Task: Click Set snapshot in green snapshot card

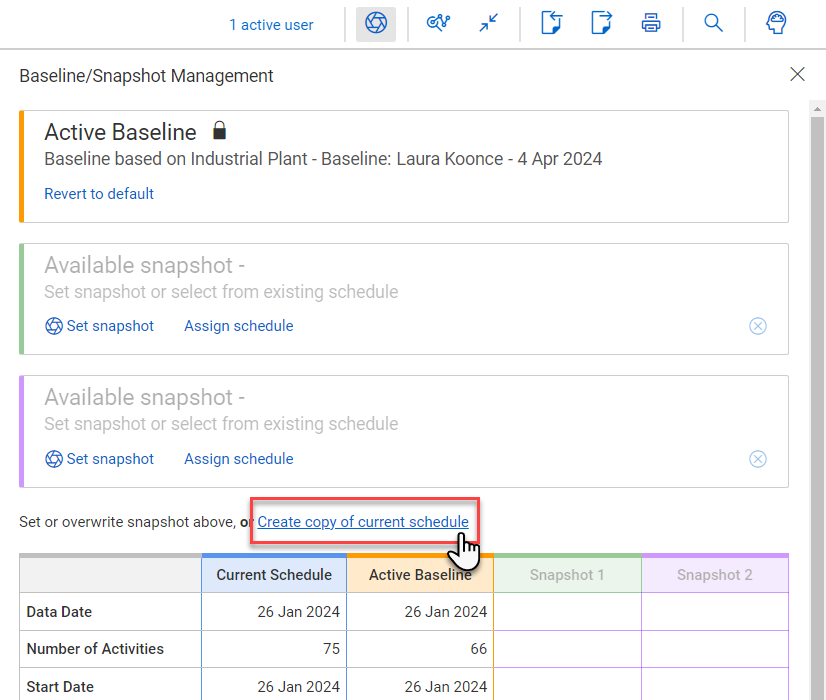Action: [x=100, y=326]
